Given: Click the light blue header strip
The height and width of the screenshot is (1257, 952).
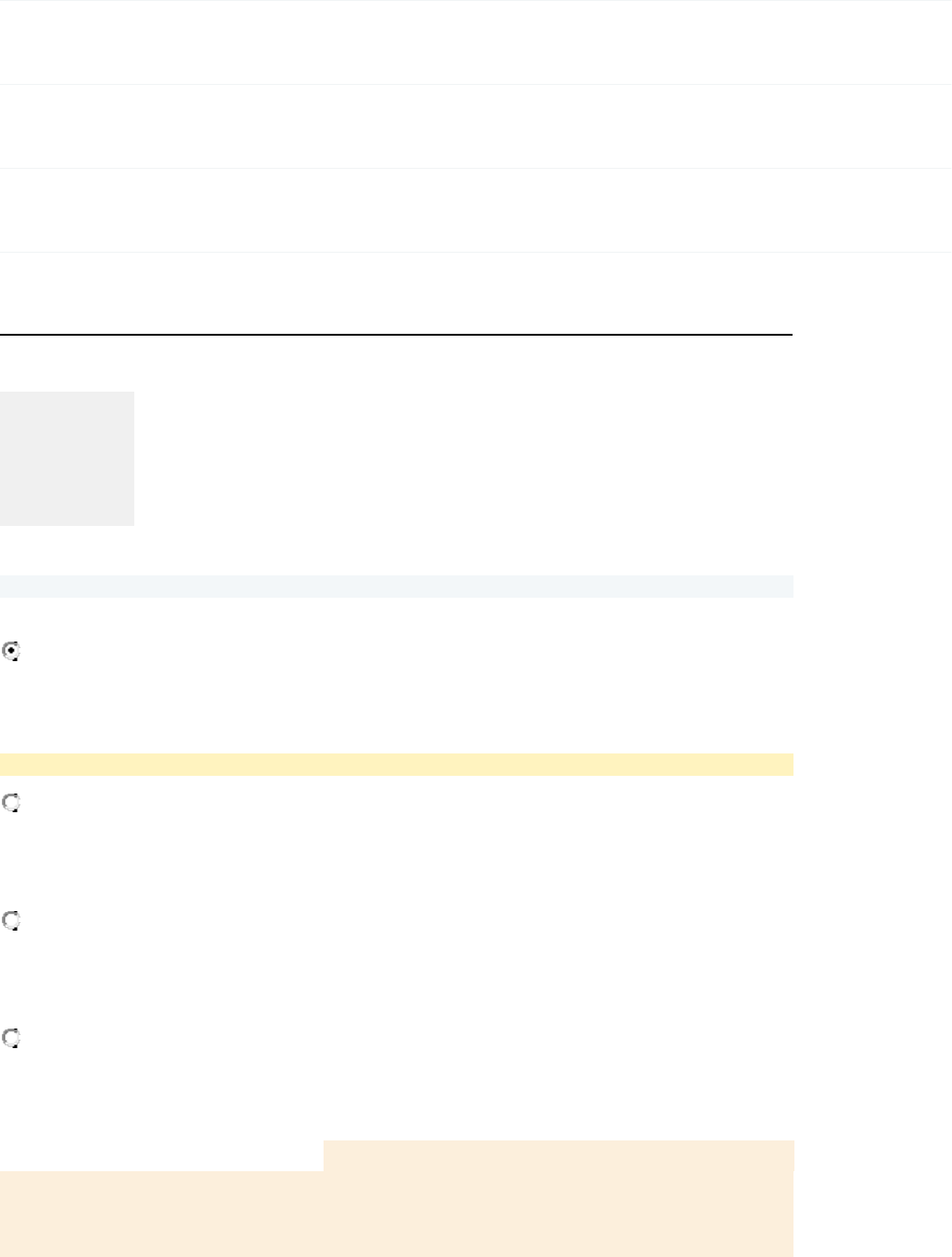Looking at the screenshot, I should [396, 587].
